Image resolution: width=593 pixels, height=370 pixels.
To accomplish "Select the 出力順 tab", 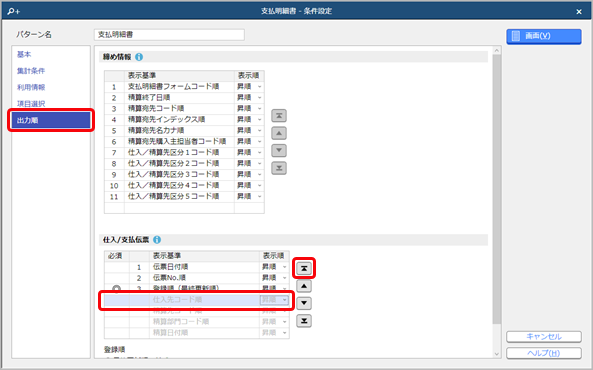I will pyautogui.click(x=51, y=120).
